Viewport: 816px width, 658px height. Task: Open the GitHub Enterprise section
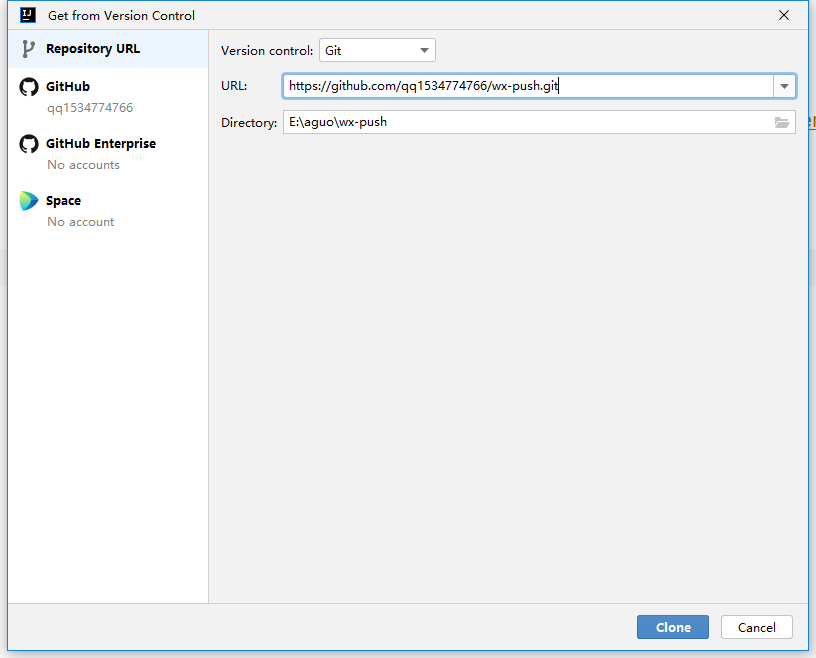click(x=108, y=154)
